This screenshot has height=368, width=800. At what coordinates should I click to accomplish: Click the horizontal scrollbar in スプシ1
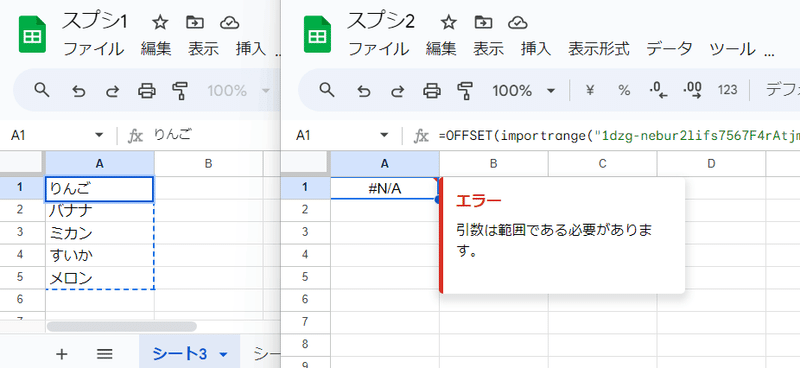pos(121,327)
